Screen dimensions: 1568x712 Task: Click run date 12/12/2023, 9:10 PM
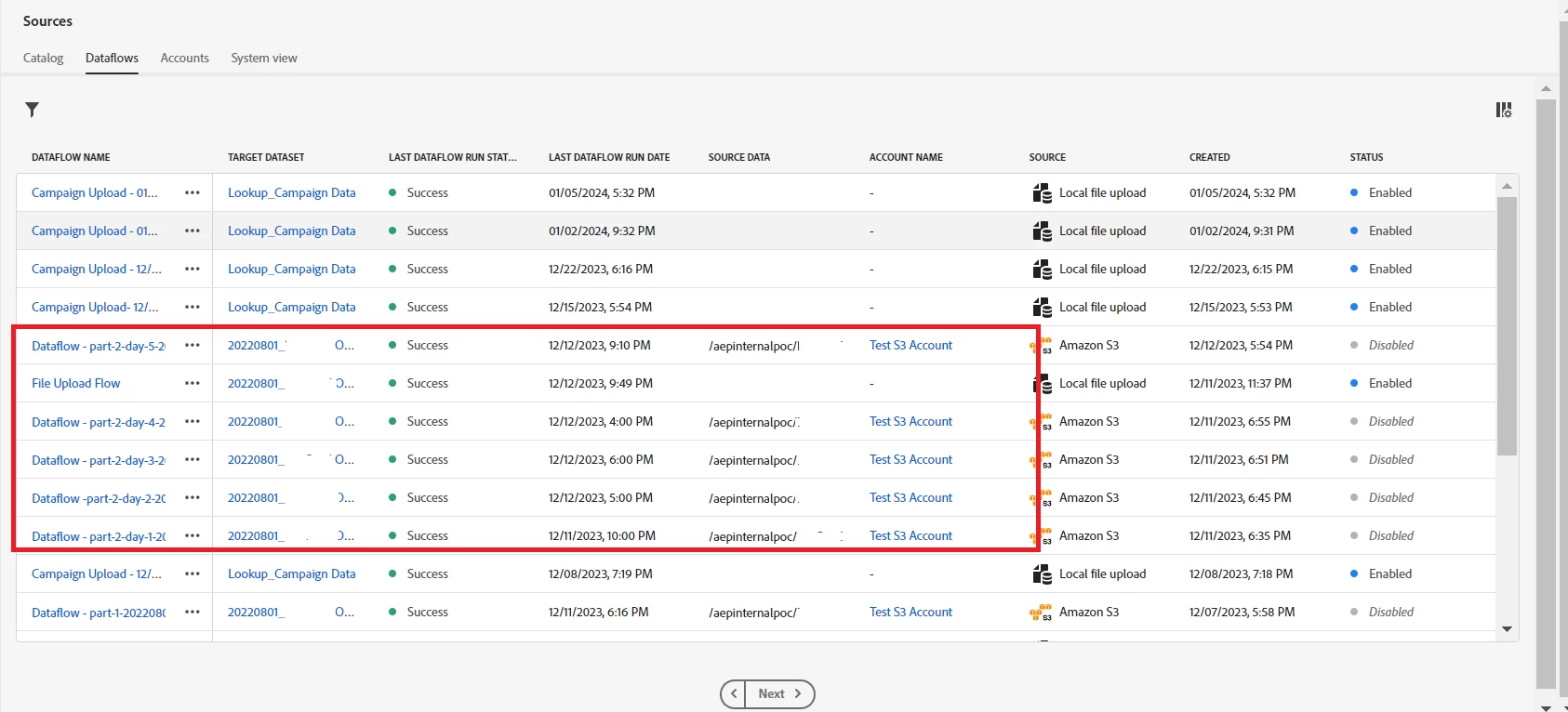(x=600, y=345)
